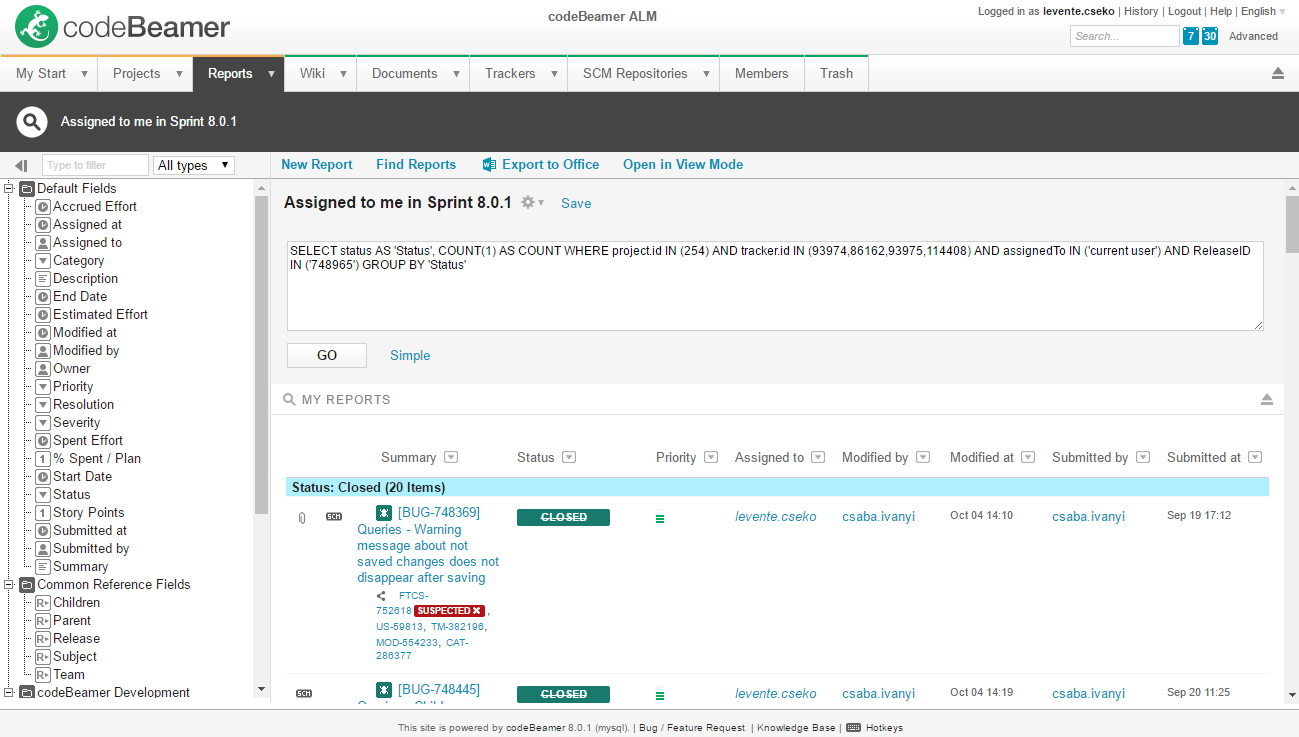
Task: Open the Documents tab
Action: click(404, 74)
